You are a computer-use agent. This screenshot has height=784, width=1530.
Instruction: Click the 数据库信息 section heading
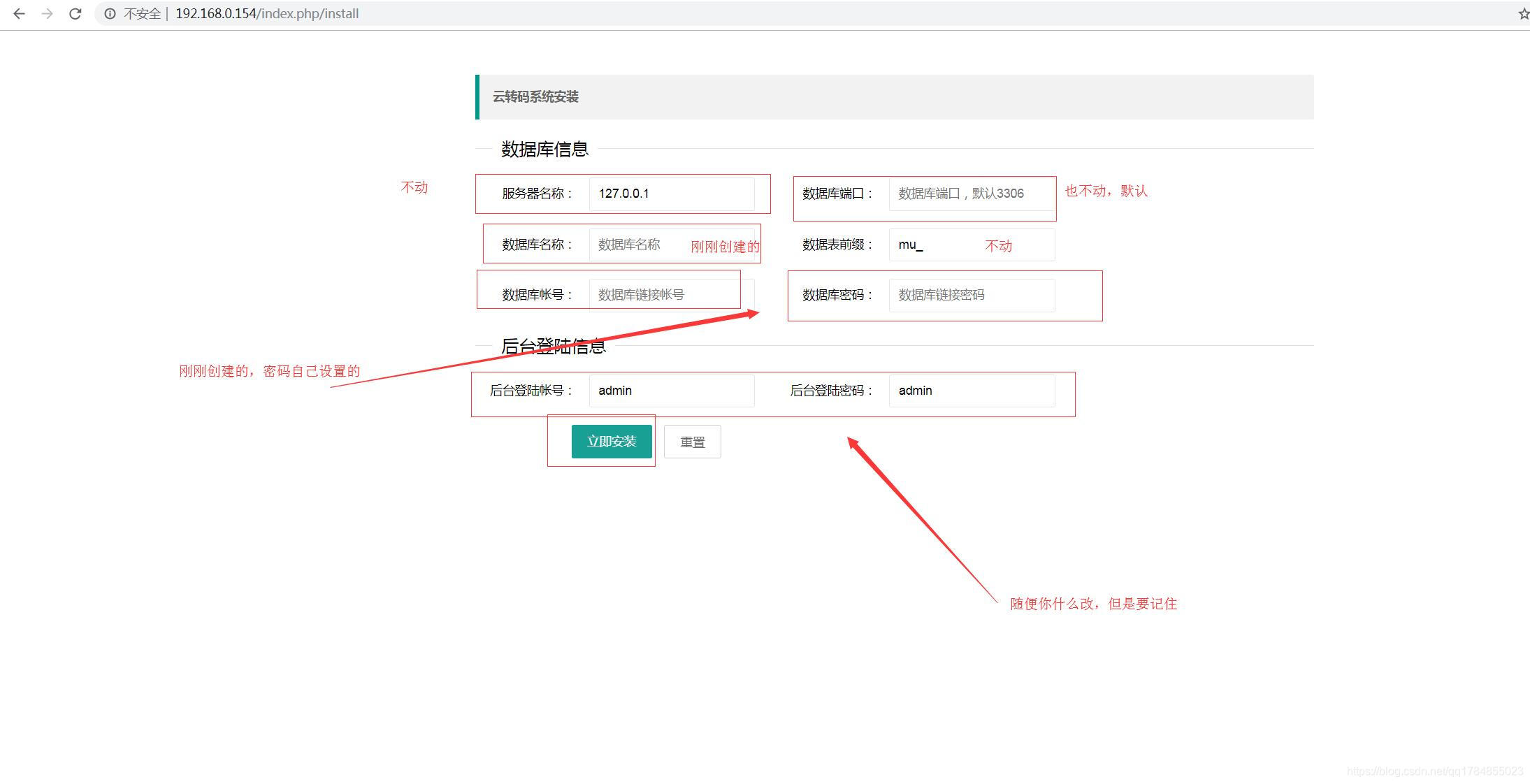tap(544, 149)
